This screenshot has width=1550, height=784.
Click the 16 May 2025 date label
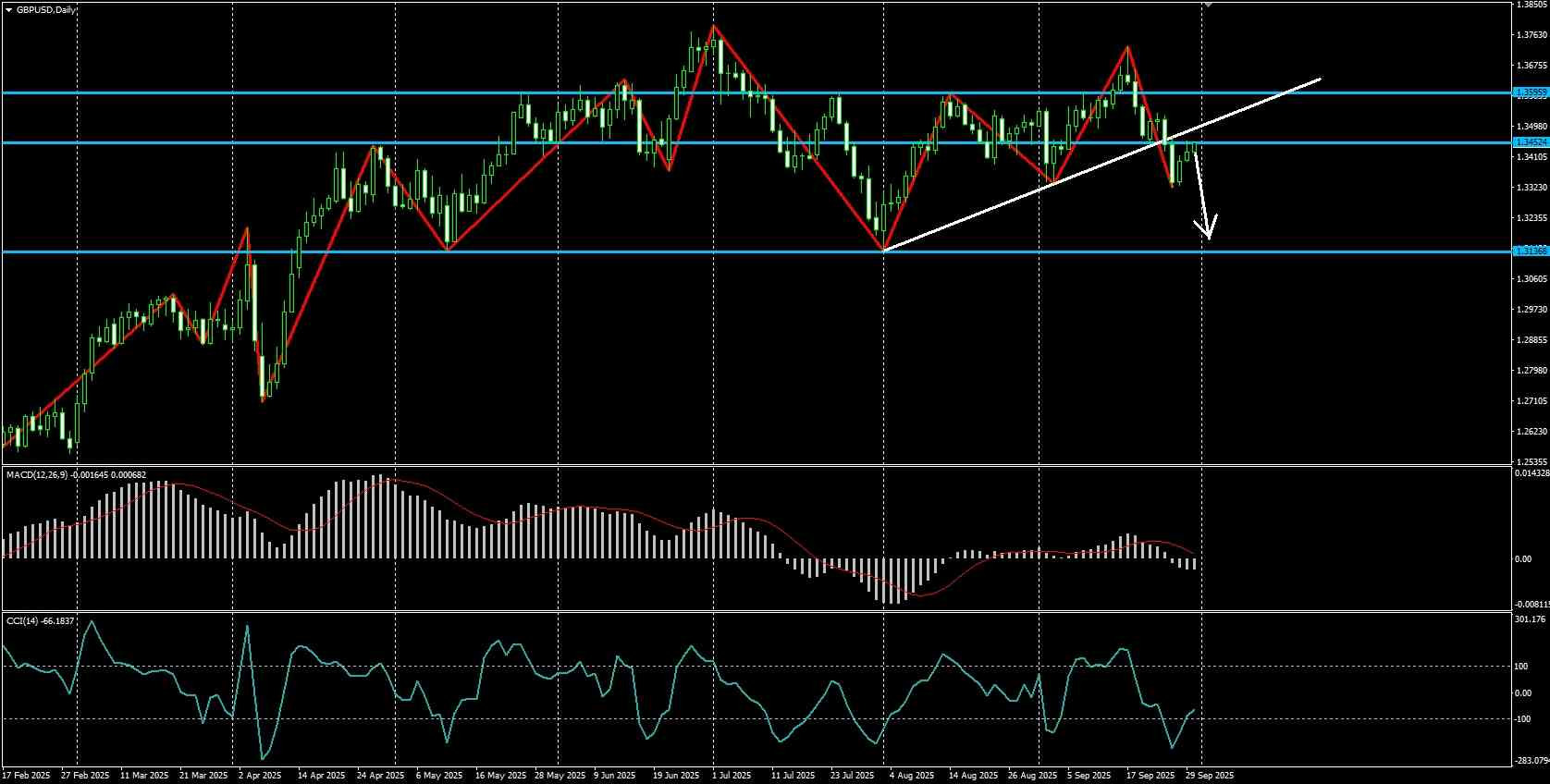click(x=499, y=776)
